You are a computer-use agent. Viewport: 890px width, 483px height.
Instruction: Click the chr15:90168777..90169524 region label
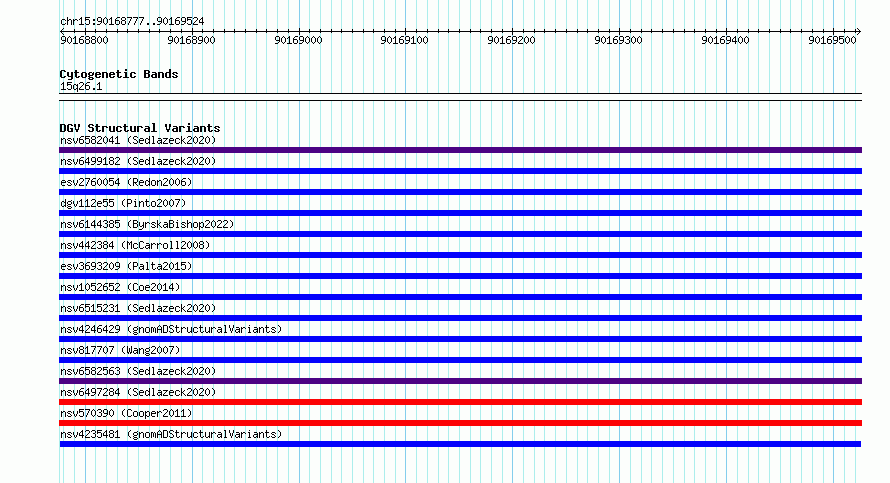[x=132, y=22]
